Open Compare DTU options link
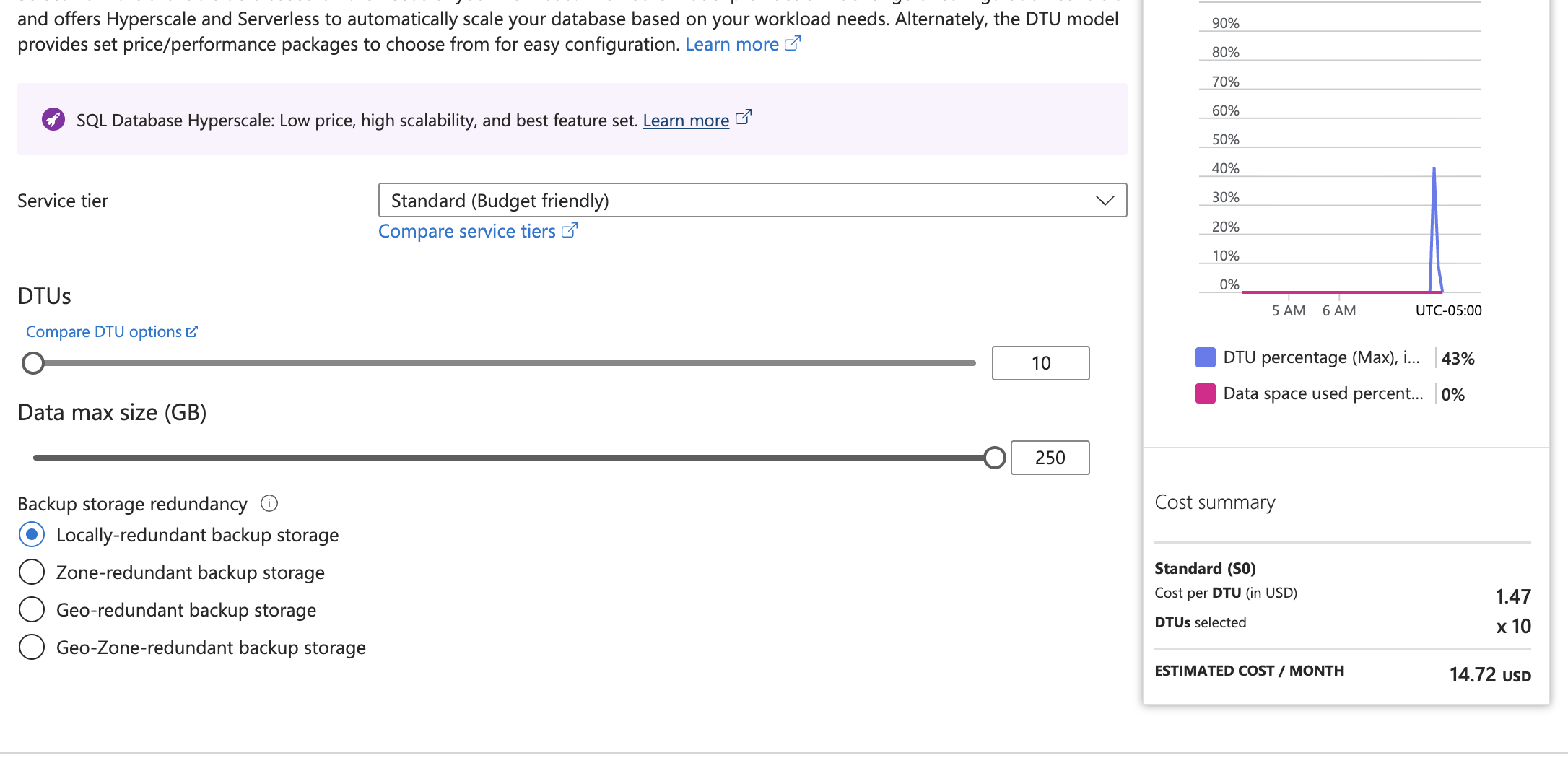 tap(104, 331)
